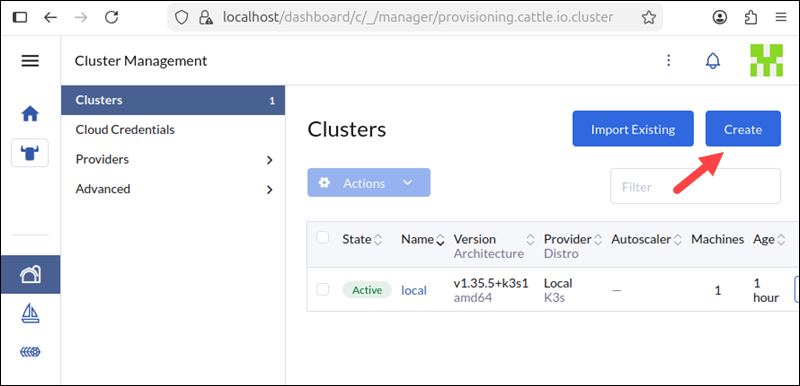Sort clusters by State column
Image resolution: width=800 pixels, height=386 pixels.
(362, 239)
